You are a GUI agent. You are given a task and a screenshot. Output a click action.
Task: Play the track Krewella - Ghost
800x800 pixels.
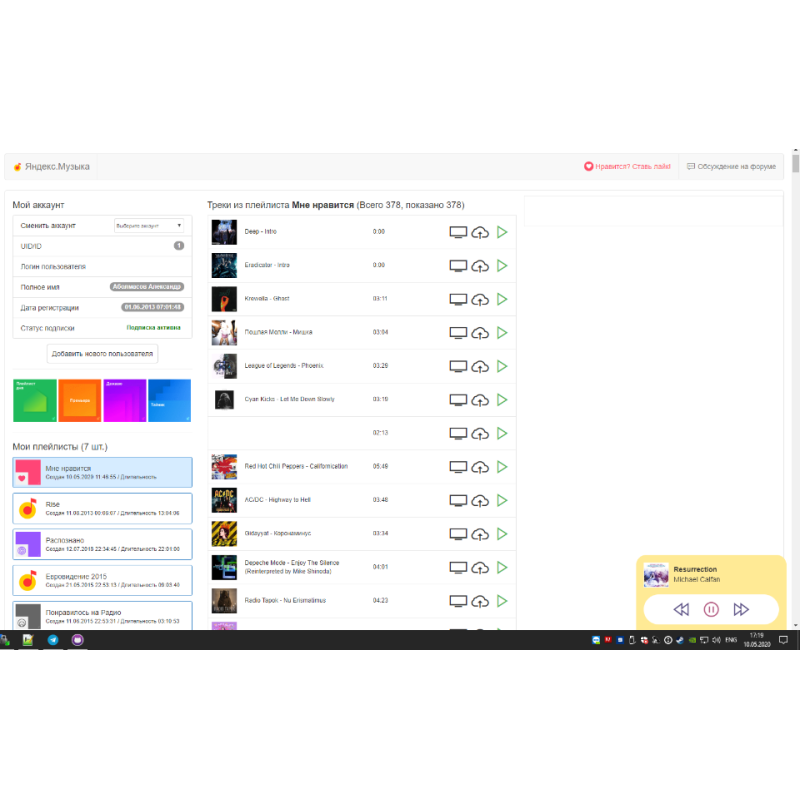tap(502, 299)
